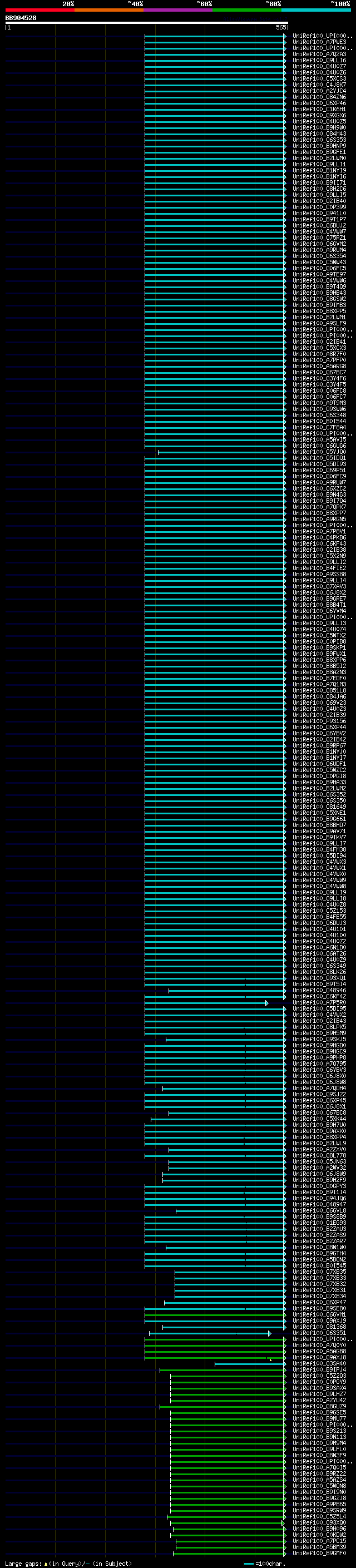356x1568 pixels.
Task: Select the label UniRef100_B9T1P7
Action: click(x=319, y=219)
